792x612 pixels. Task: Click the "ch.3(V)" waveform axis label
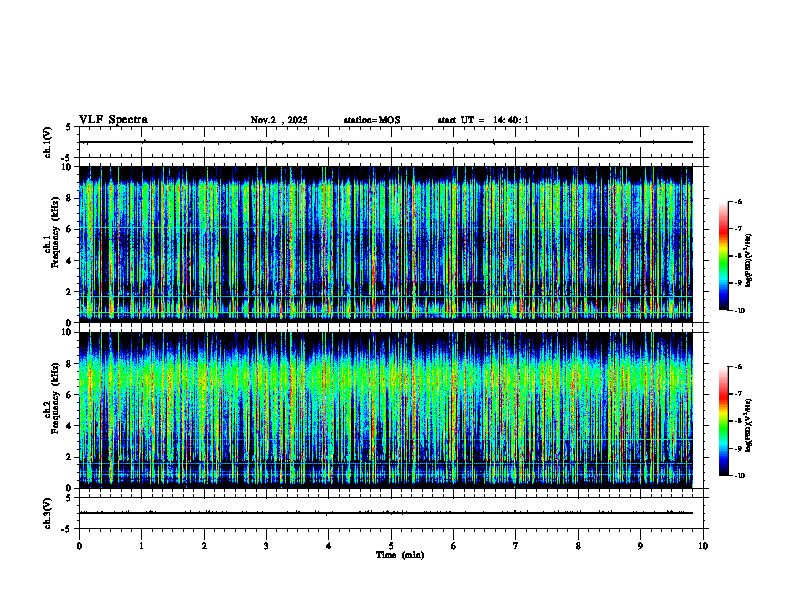coord(48,513)
